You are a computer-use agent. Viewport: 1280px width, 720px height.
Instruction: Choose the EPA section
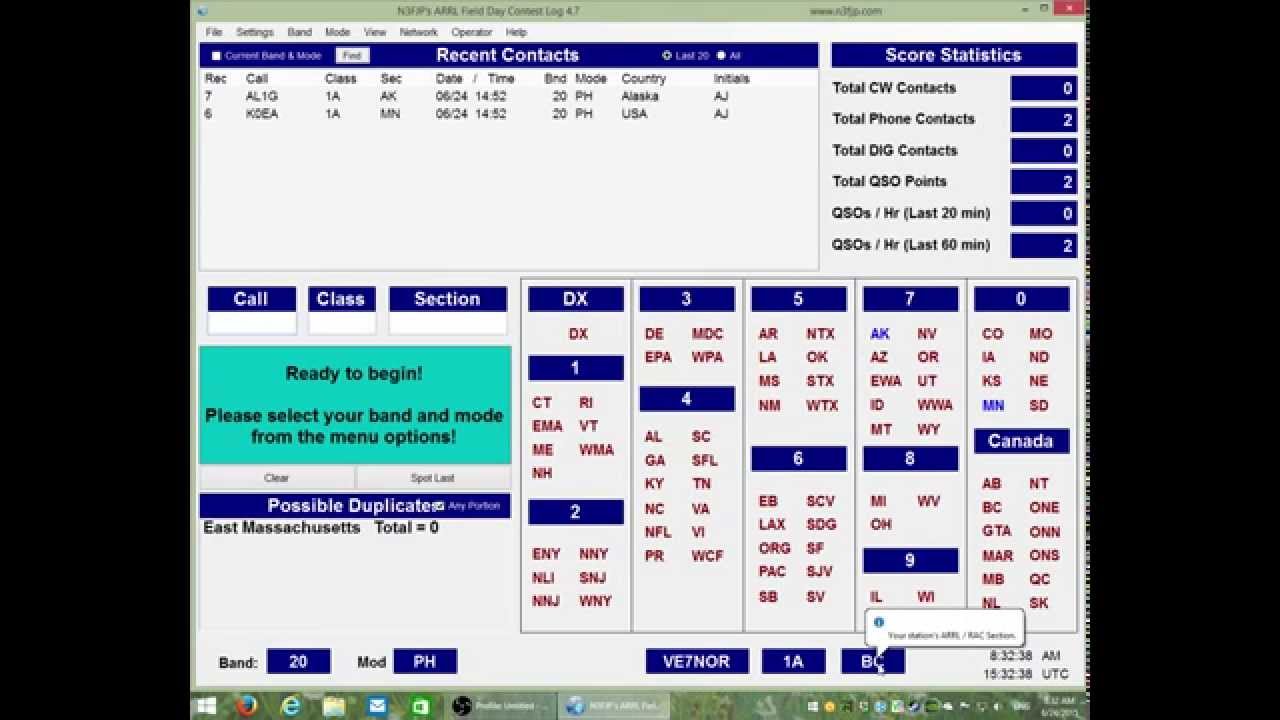pyautogui.click(x=658, y=357)
